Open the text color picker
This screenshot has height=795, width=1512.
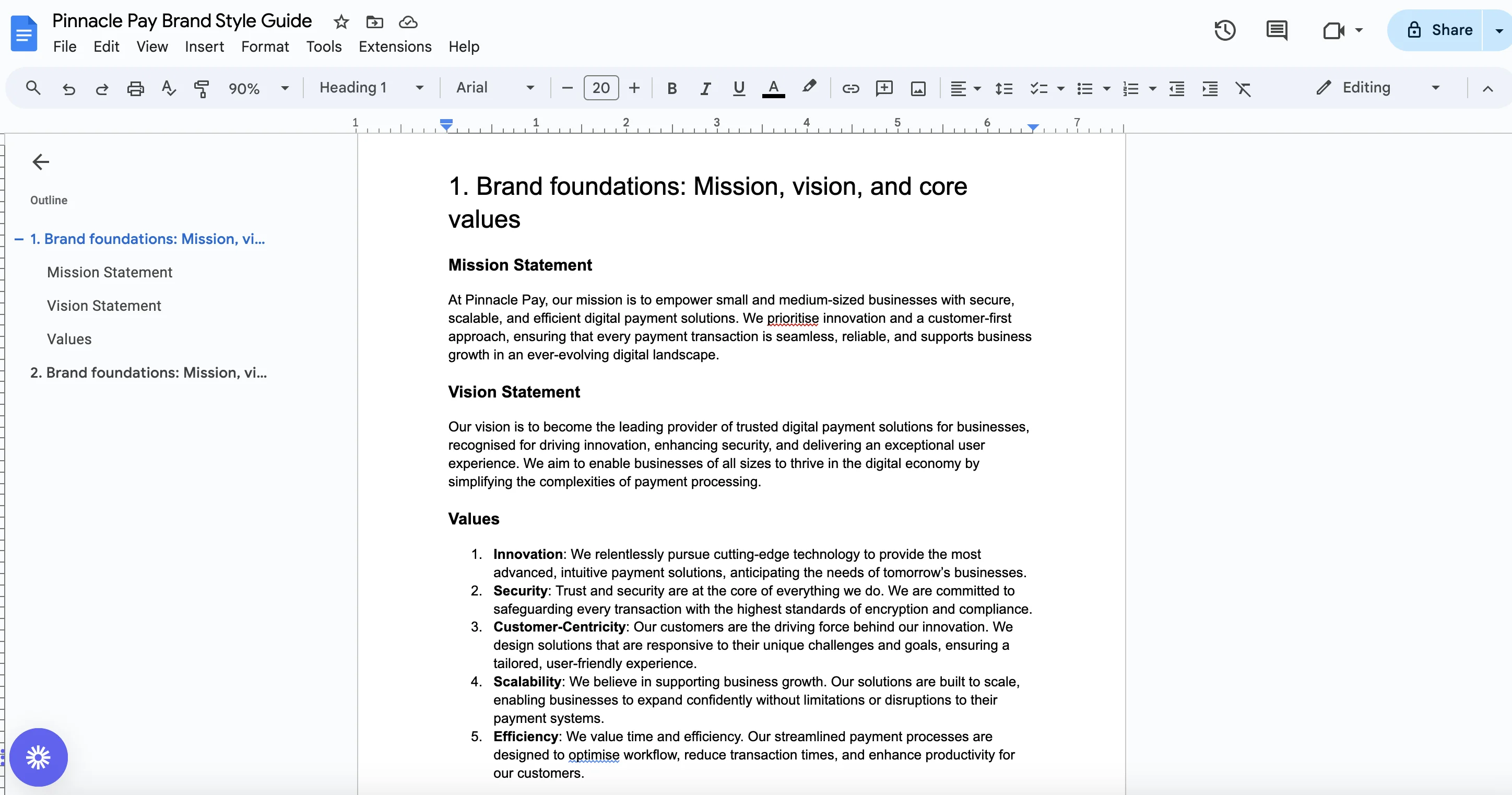pyautogui.click(x=773, y=88)
